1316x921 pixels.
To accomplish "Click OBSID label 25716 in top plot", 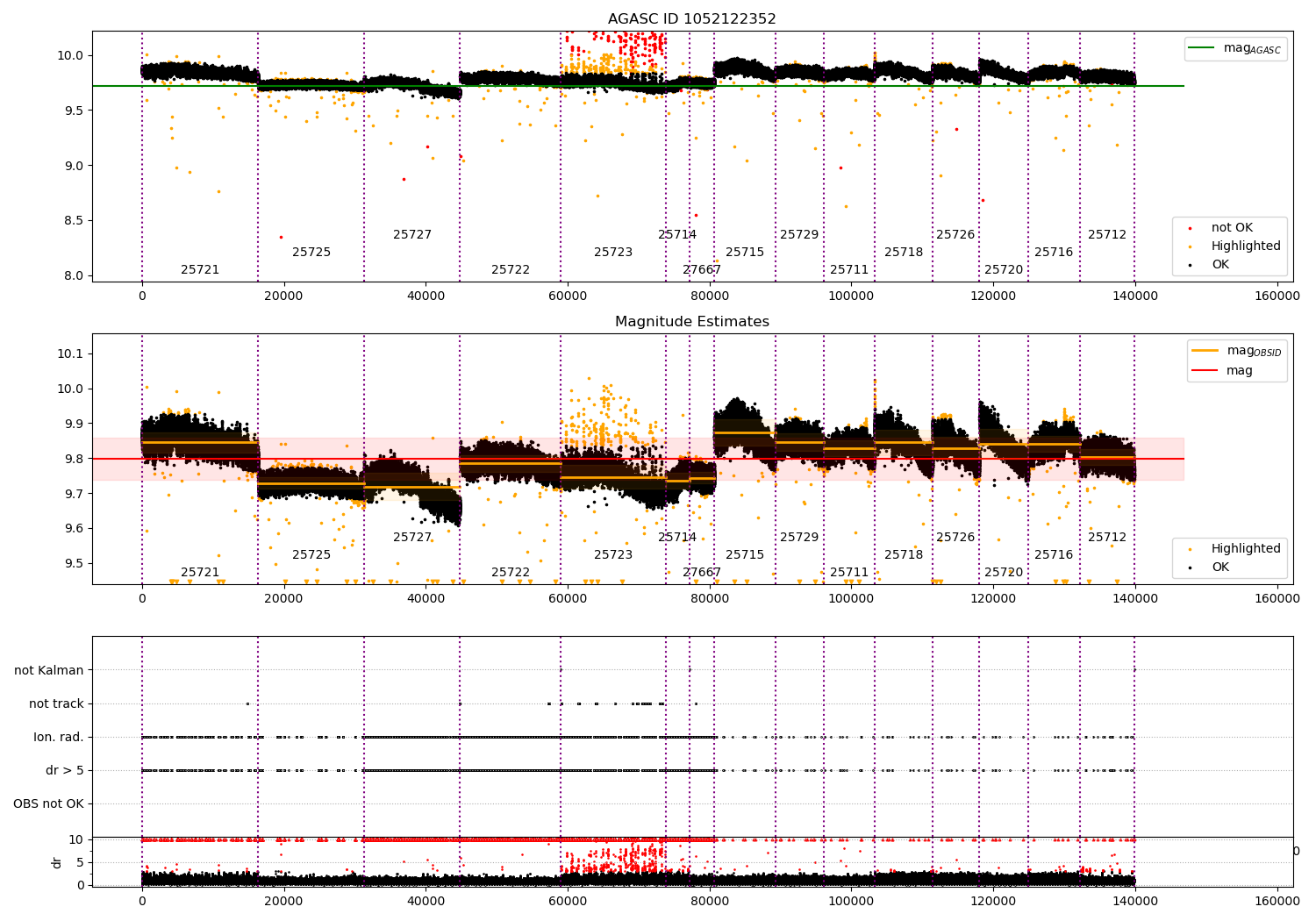I will pos(1054,253).
